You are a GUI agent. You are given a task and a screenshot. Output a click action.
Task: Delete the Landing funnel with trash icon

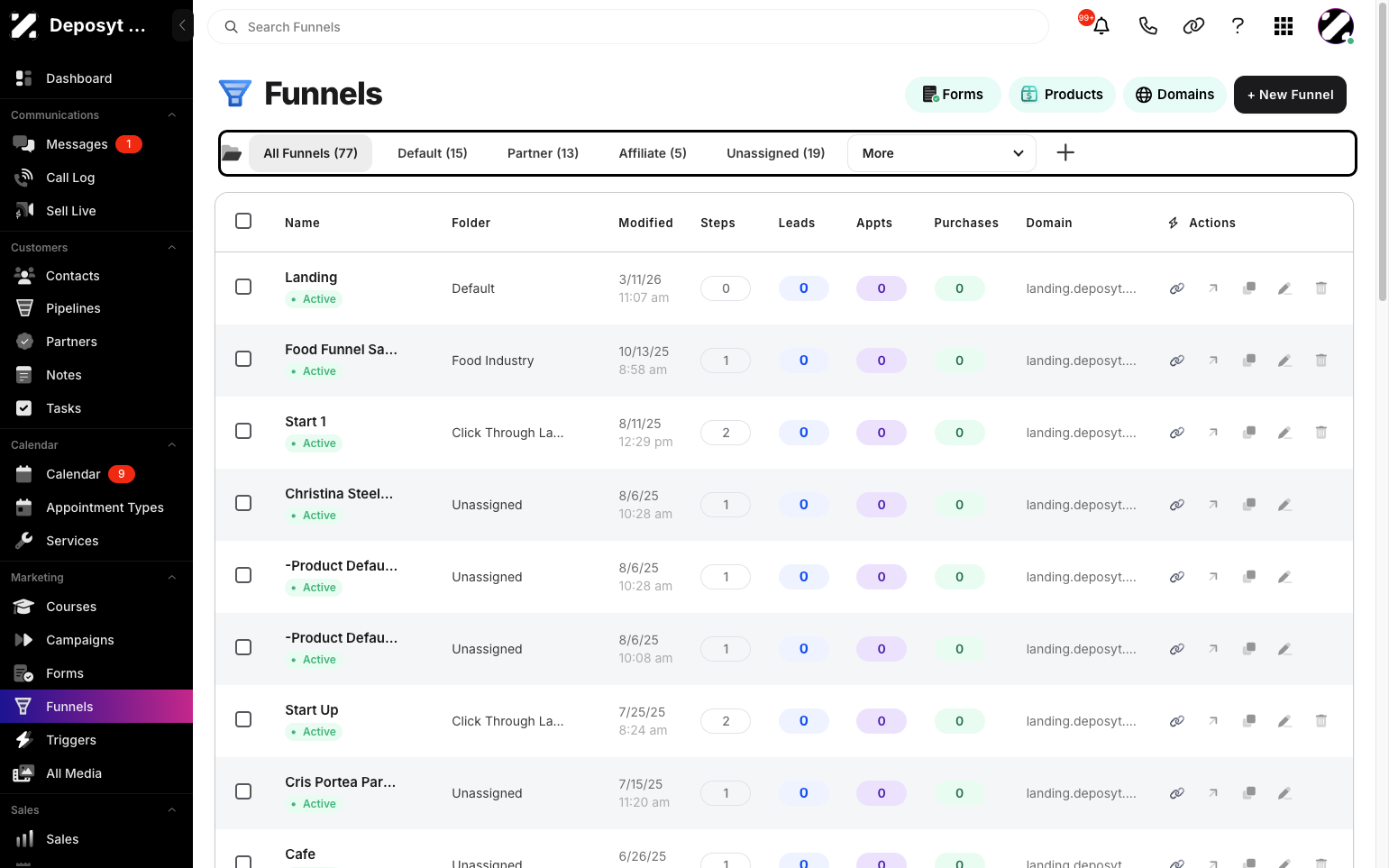[x=1321, y=288]
